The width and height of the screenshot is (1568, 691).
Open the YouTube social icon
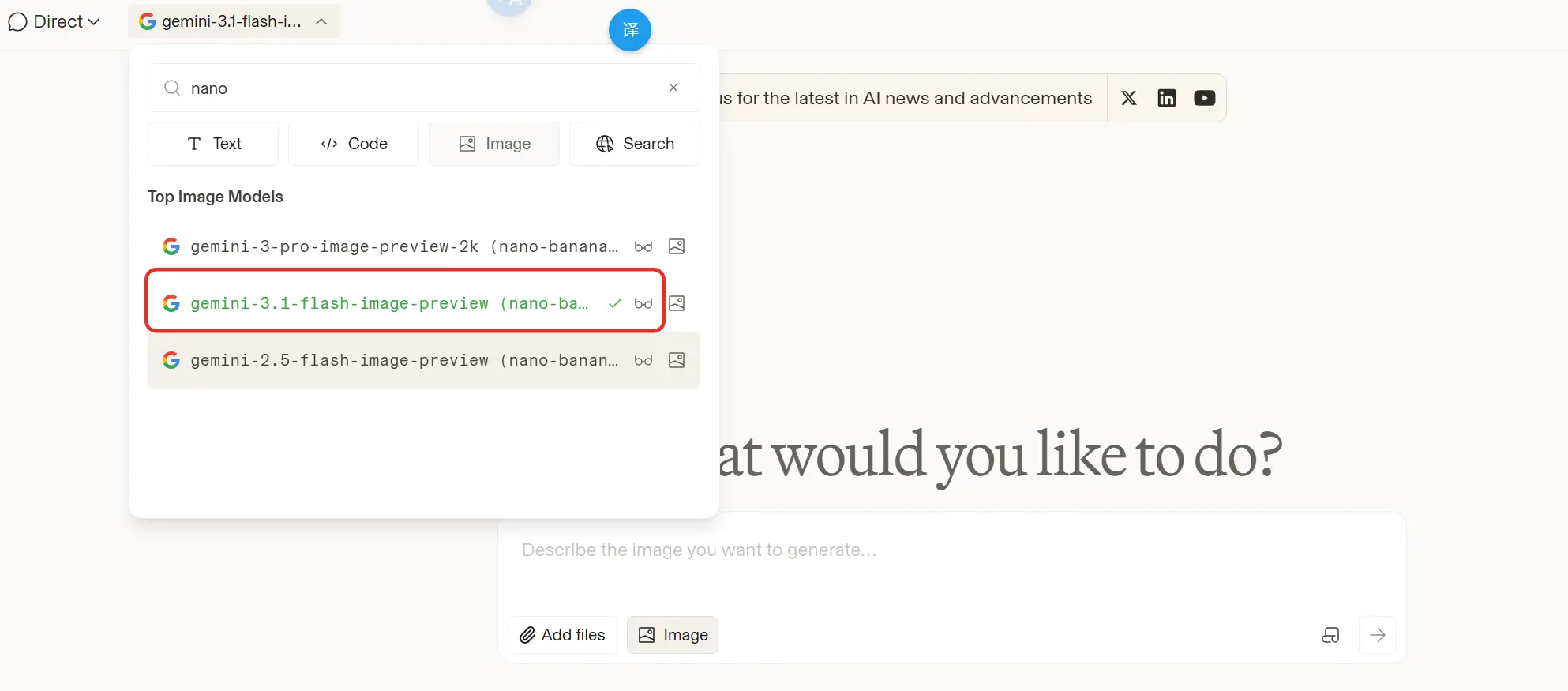click(x=1204, y=98)
